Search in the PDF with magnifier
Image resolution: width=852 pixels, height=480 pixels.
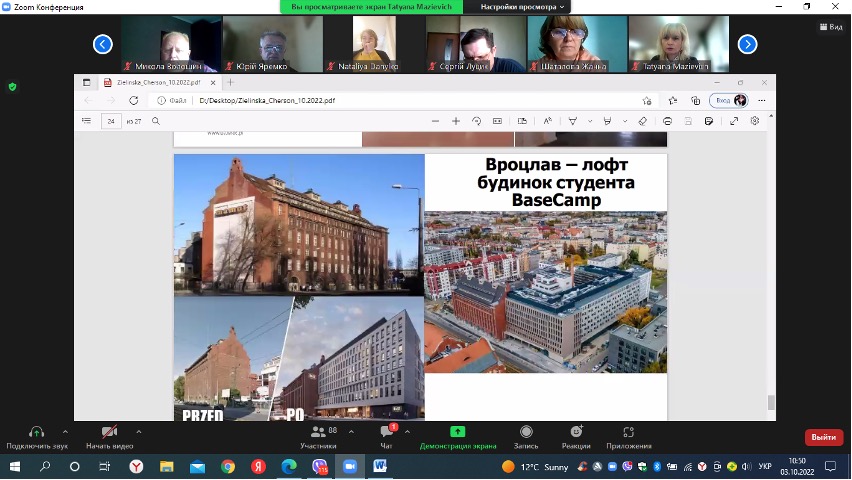click(156, 121)
